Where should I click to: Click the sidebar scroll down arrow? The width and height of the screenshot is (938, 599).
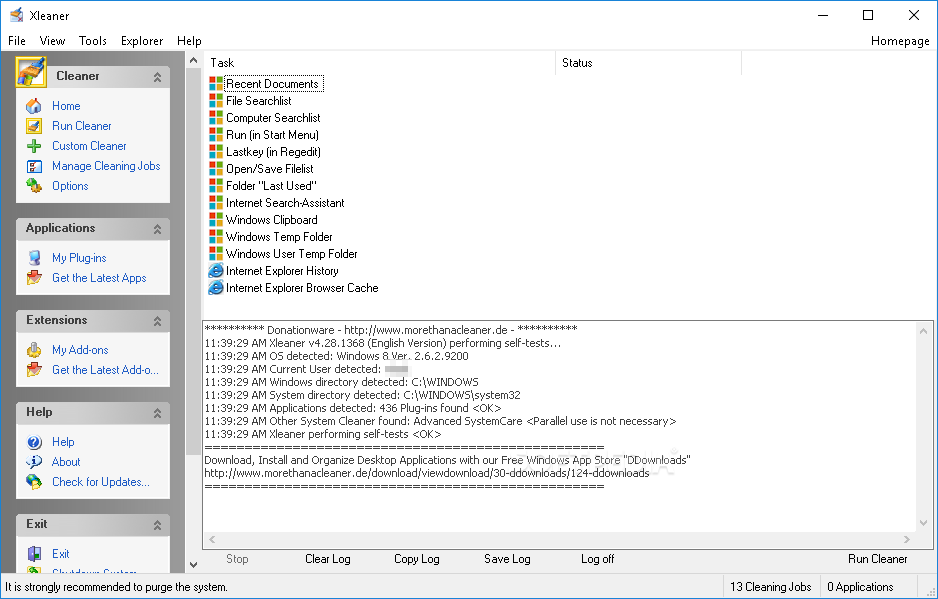coord(193,564)
